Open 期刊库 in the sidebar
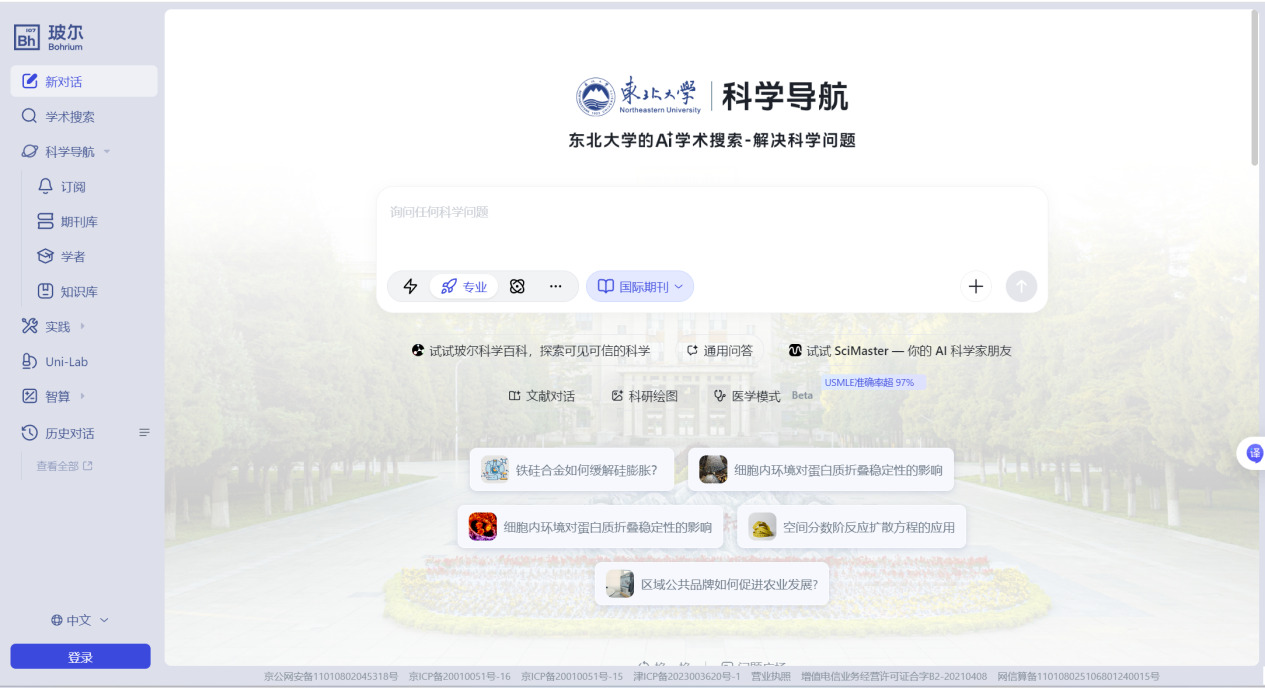Screen dimensions: 1265x688 [78, 222]
